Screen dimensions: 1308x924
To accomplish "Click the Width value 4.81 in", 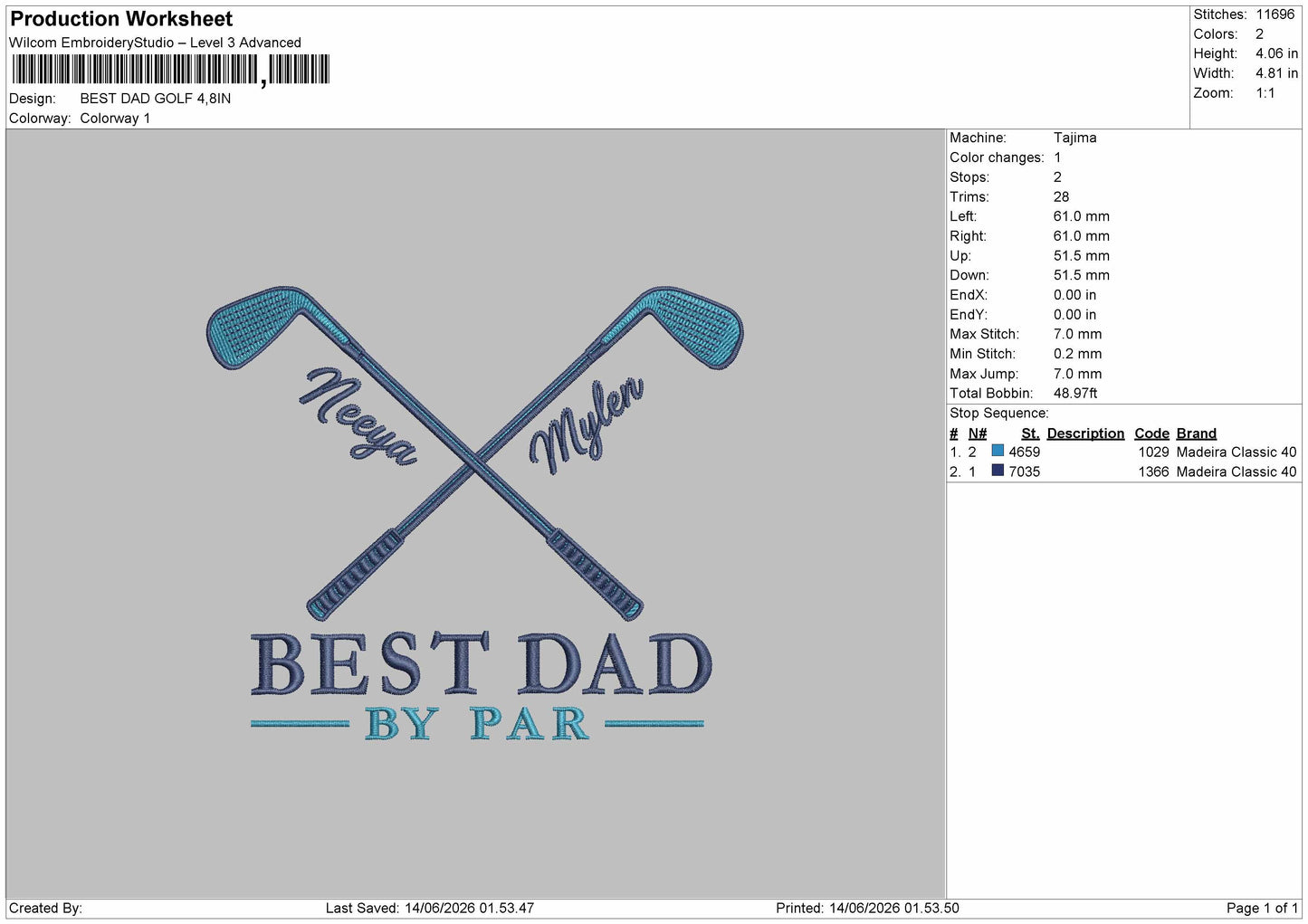I will 1276,73.
